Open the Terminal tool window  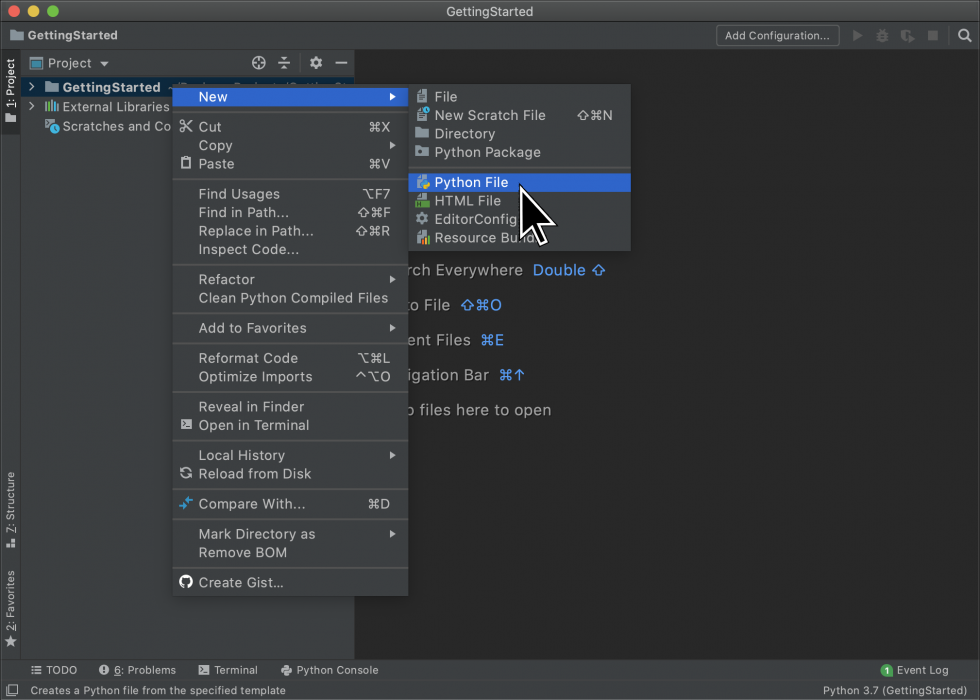[x=228, y=670]
